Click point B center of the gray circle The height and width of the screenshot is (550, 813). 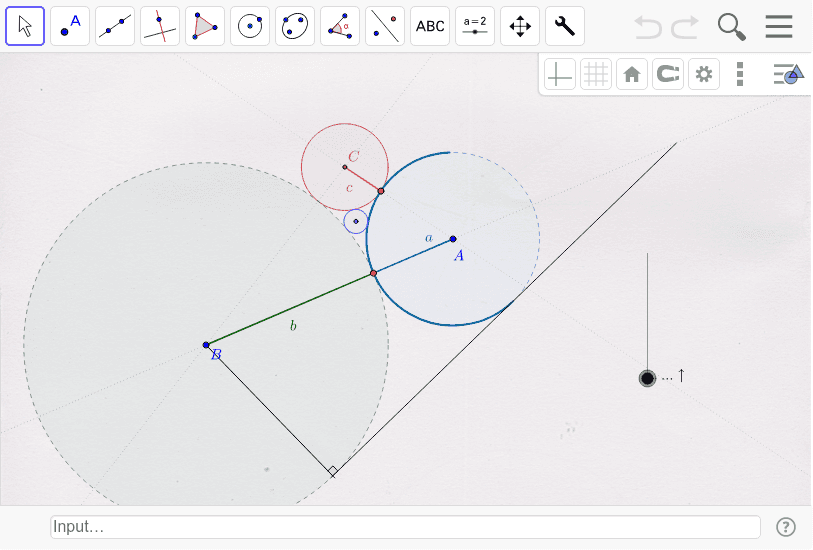click(206, 345)
